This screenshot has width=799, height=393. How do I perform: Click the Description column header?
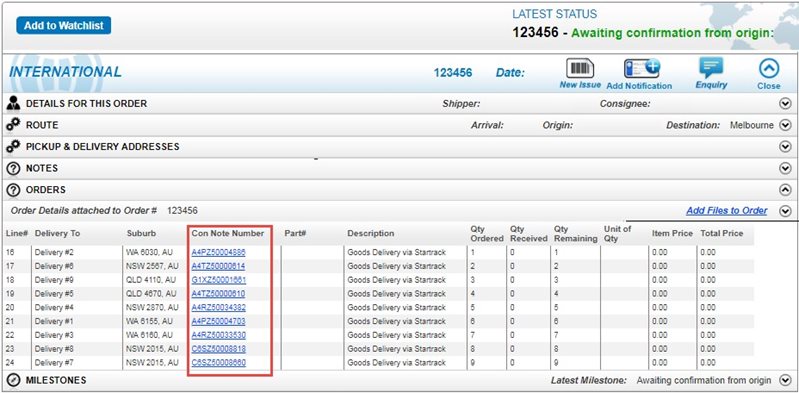pos(370,233)
